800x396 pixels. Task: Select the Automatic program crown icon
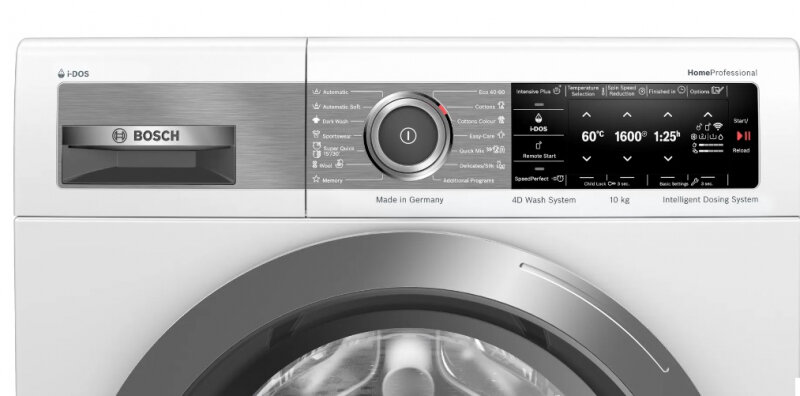[x=316, y=92]
